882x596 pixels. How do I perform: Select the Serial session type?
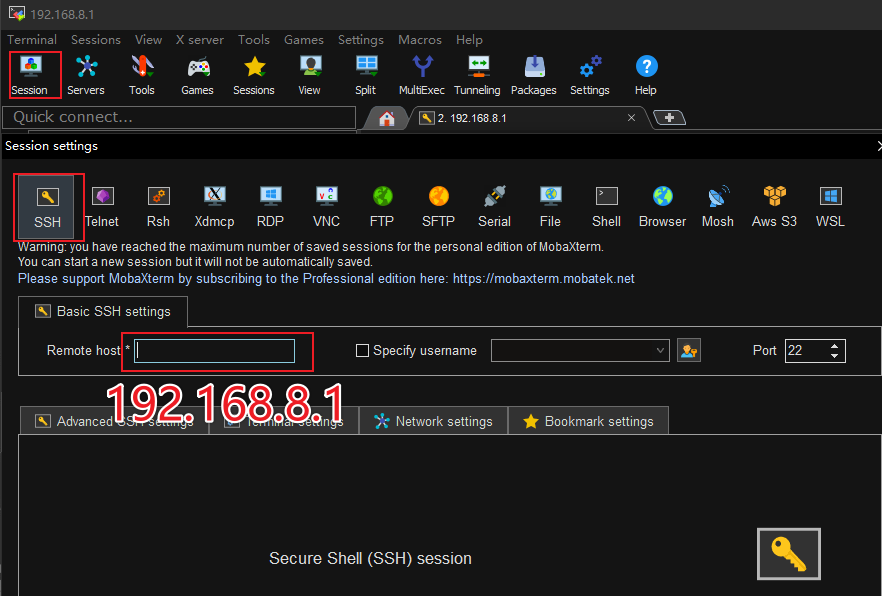[x=494, y=207]
